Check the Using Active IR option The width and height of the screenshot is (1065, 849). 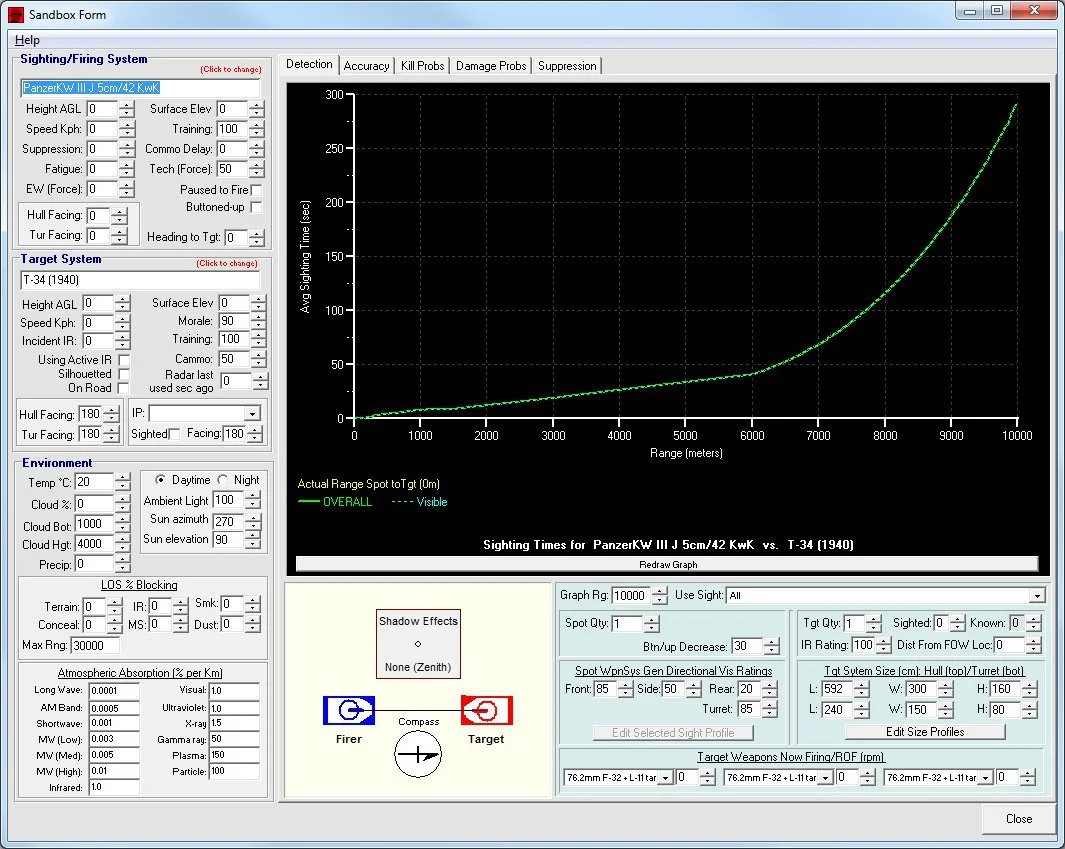pyautogui.click(x=124, y=360)
